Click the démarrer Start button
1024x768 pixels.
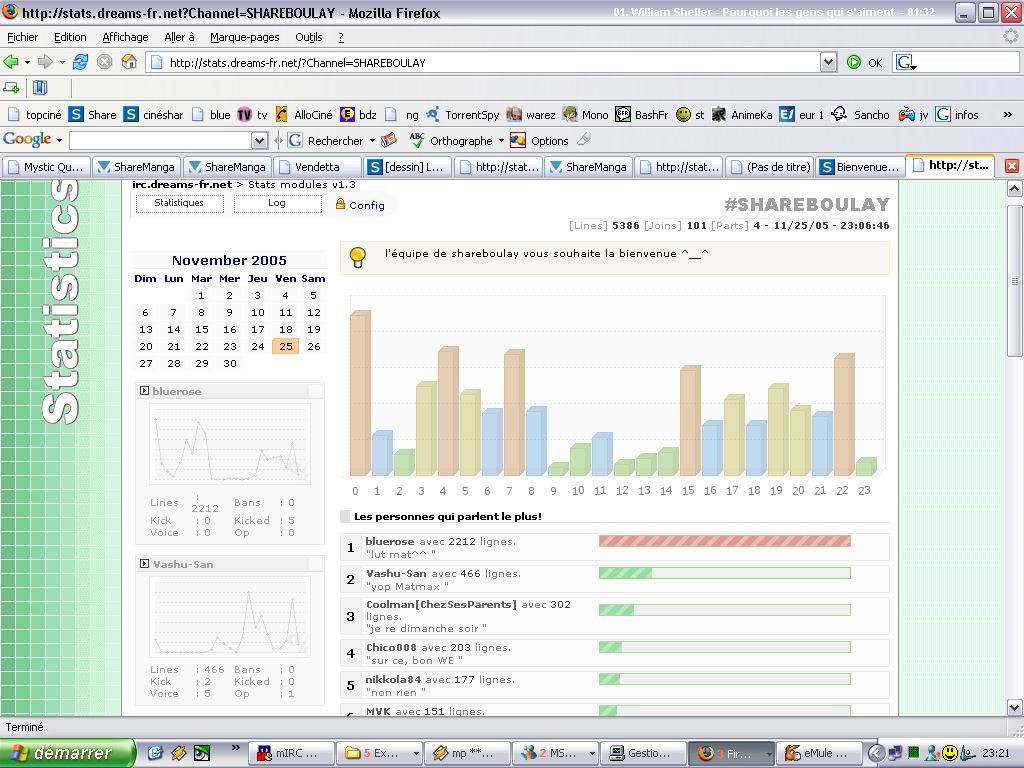tap(67, 753)
